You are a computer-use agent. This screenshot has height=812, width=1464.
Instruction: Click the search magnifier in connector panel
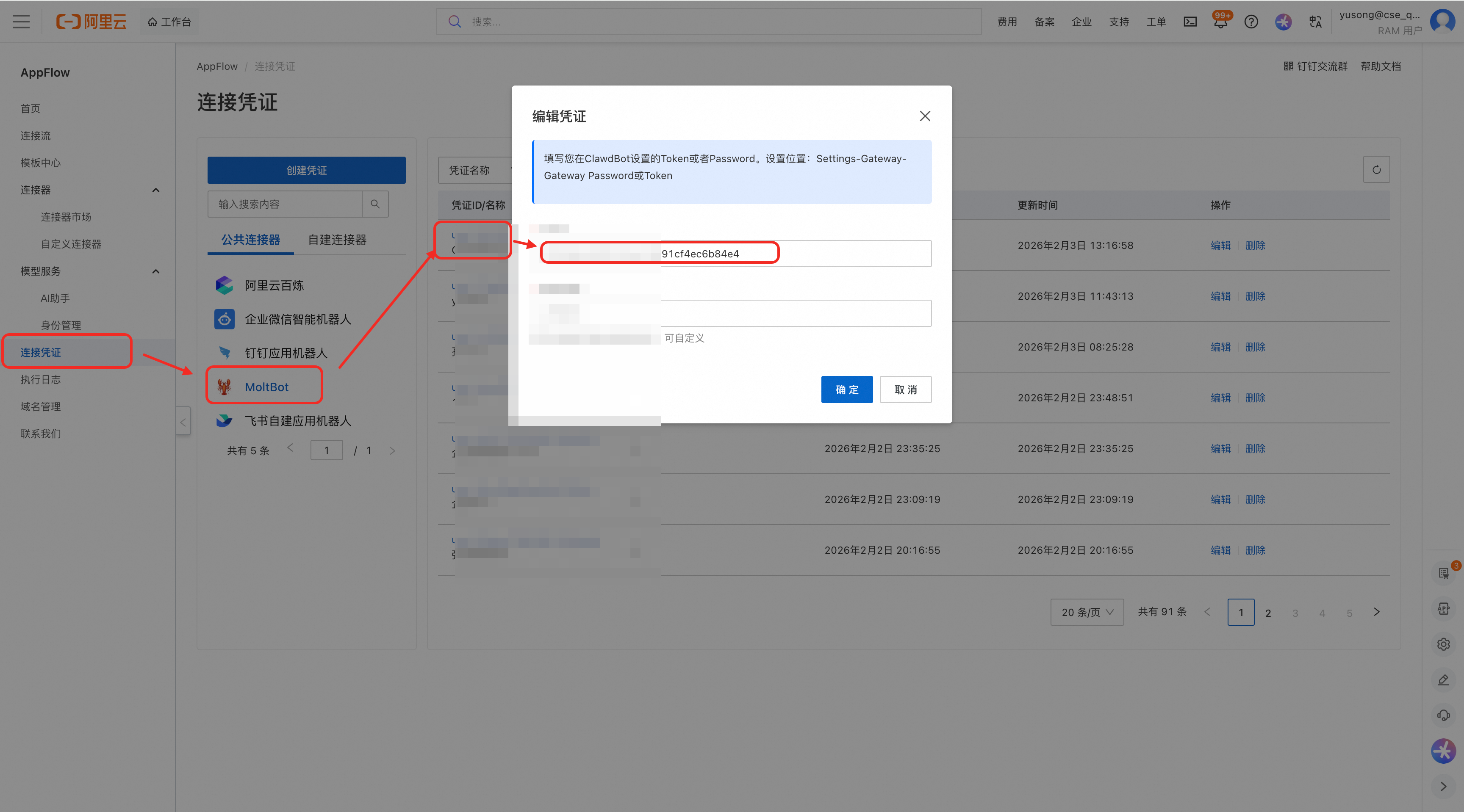(x=375, y=204)
